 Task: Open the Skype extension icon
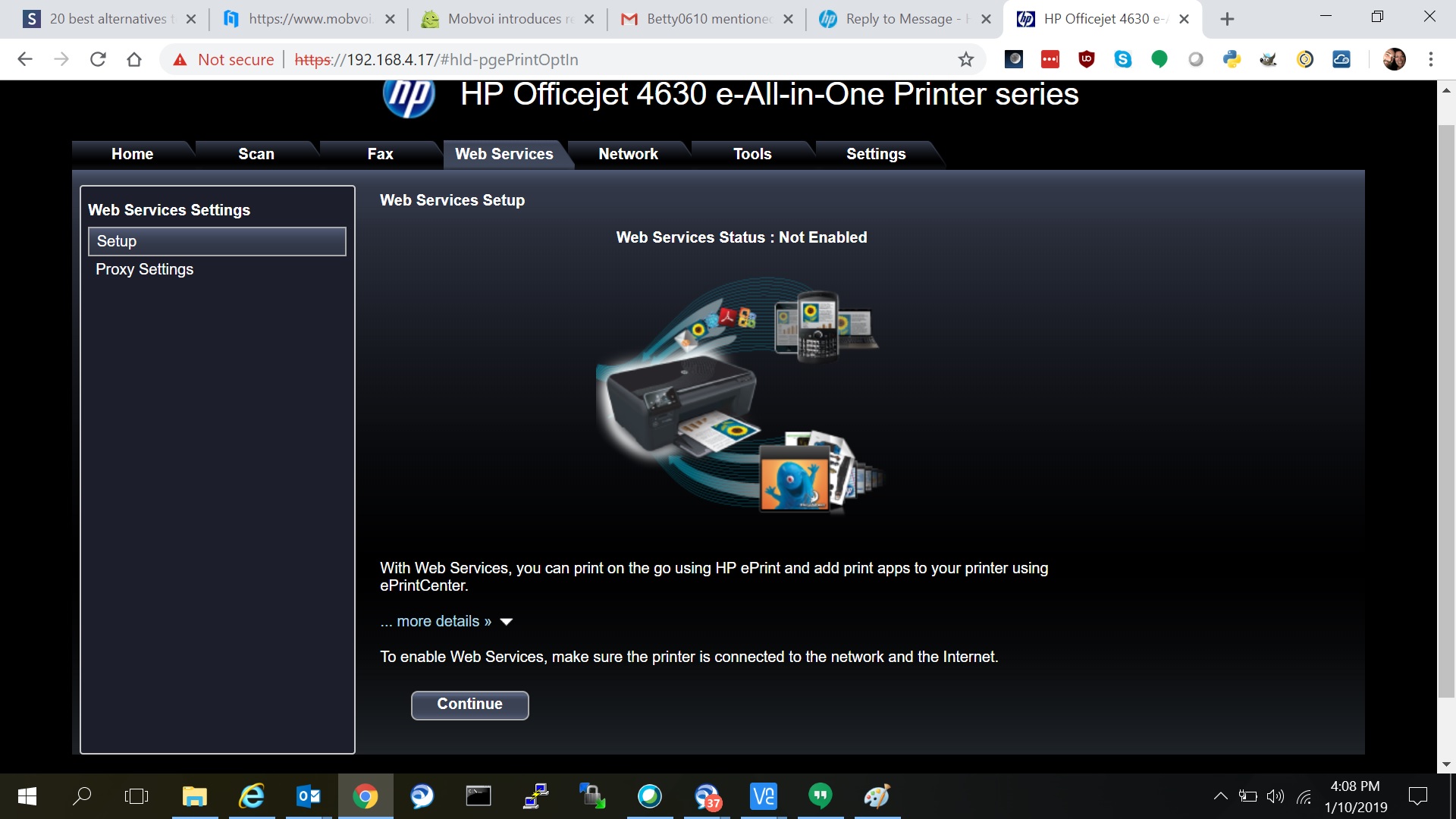coord(1122,59)
